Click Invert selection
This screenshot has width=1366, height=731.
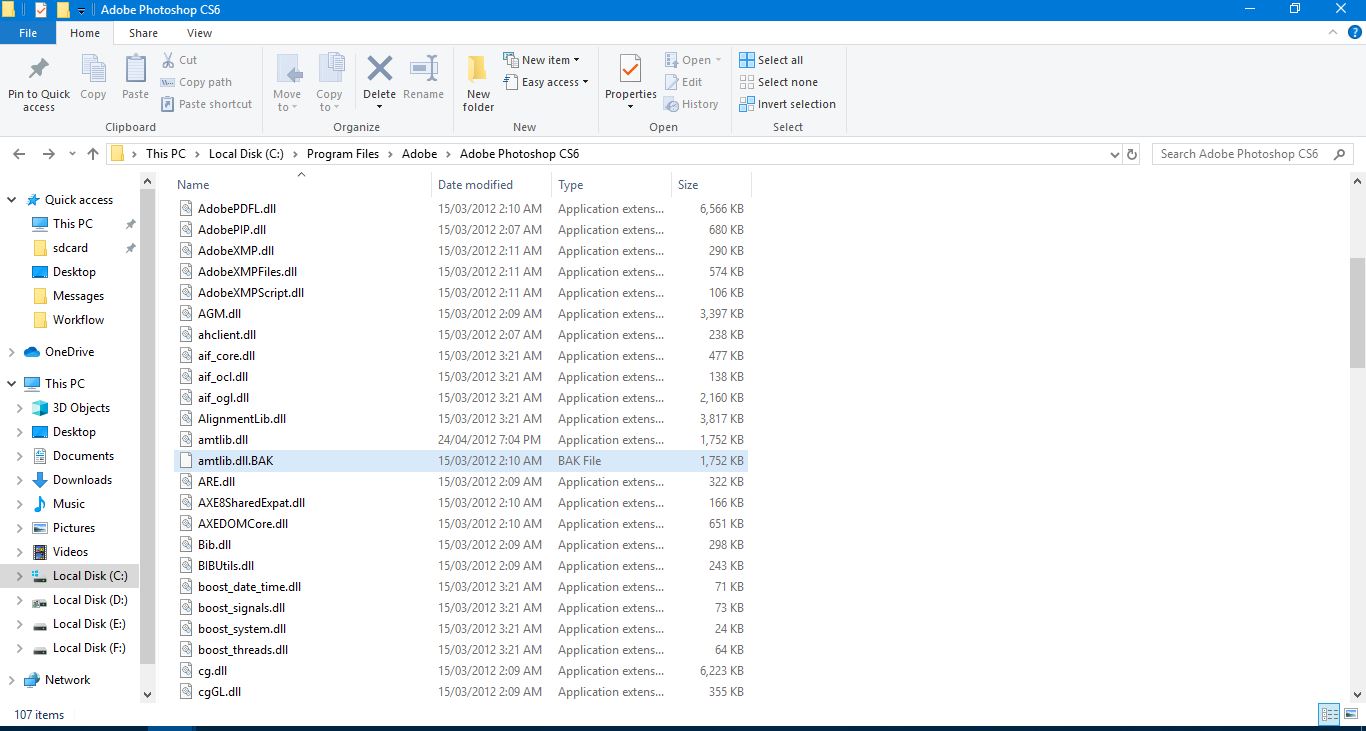(787, 104)
